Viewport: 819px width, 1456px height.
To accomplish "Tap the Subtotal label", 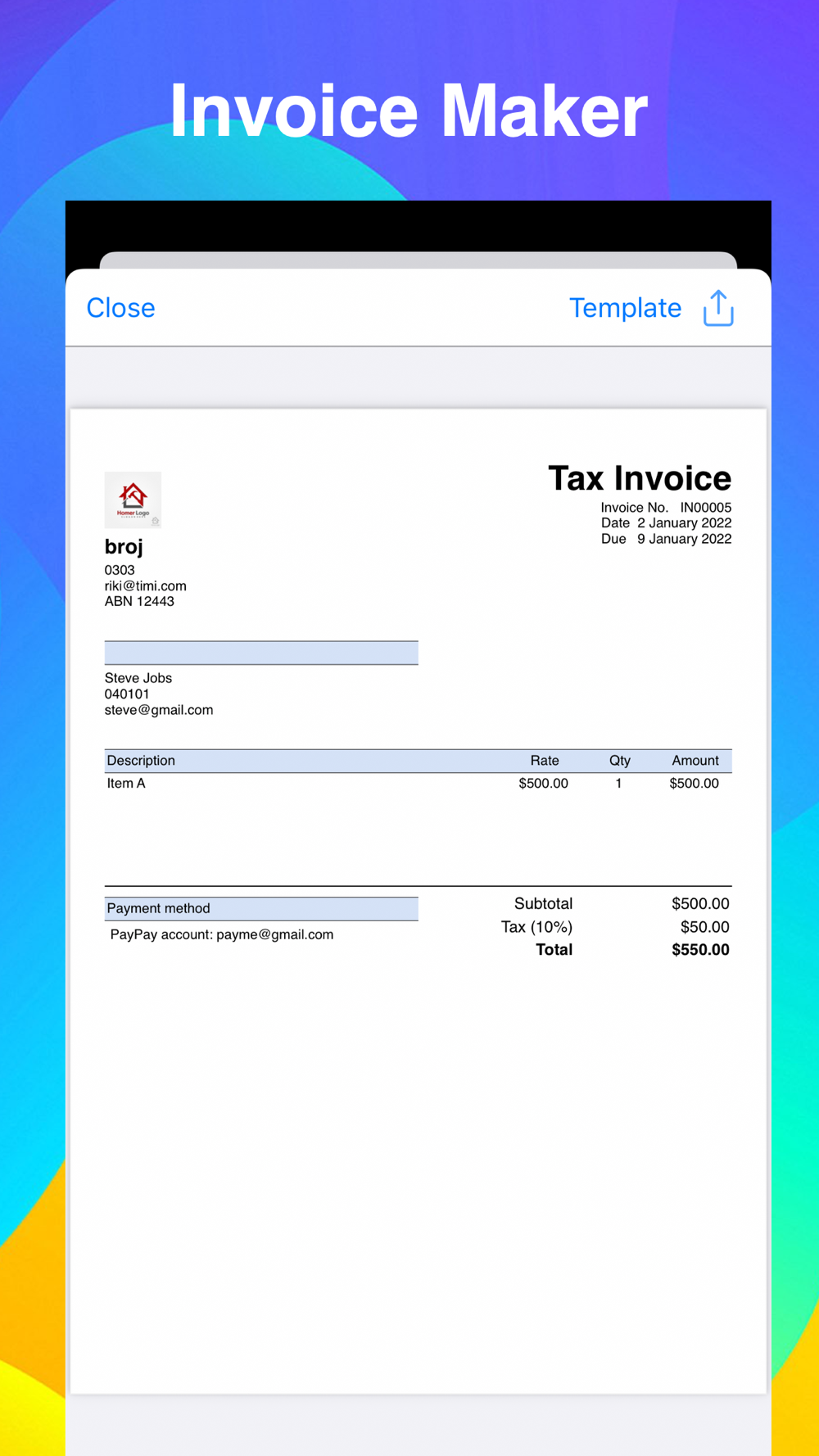I will 544,904.
